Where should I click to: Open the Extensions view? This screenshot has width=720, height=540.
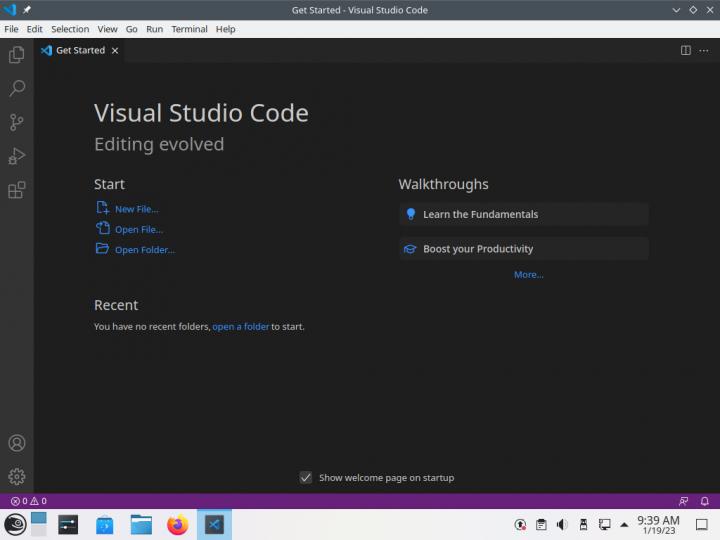(x=16, y=190)
